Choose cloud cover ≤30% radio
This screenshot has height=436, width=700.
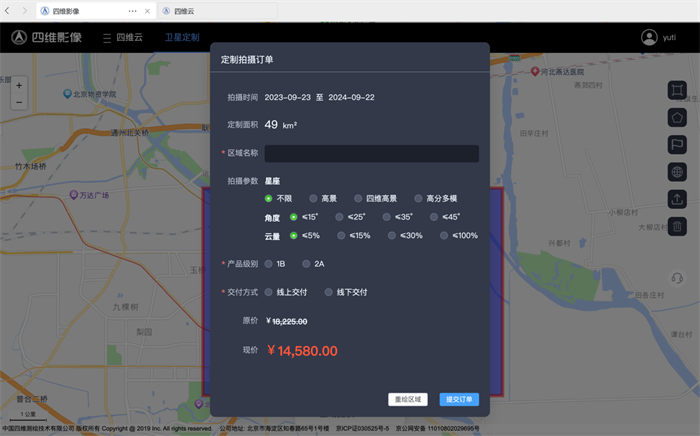tap(392, 235)
